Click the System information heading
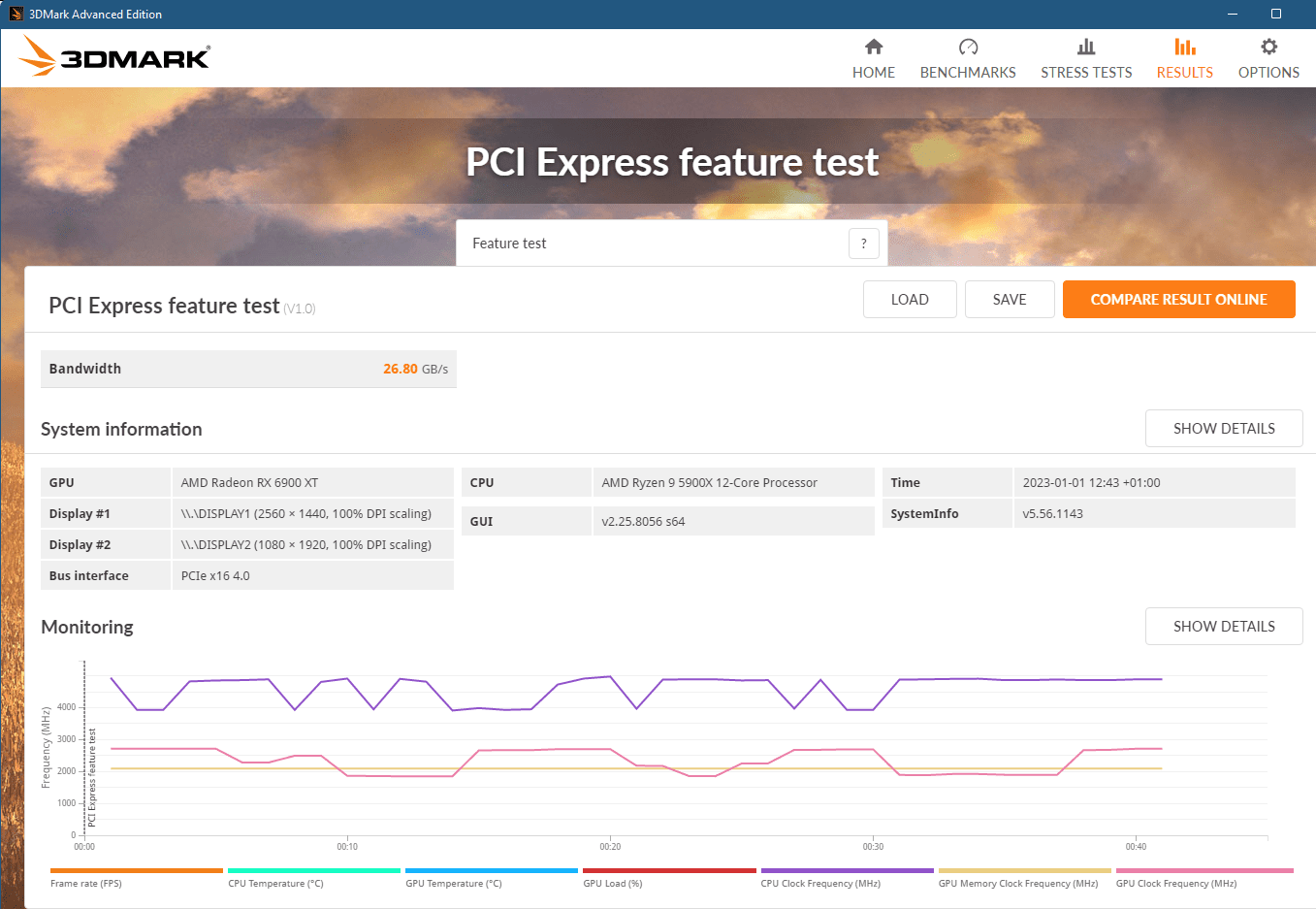 click(x=121, y=430)
